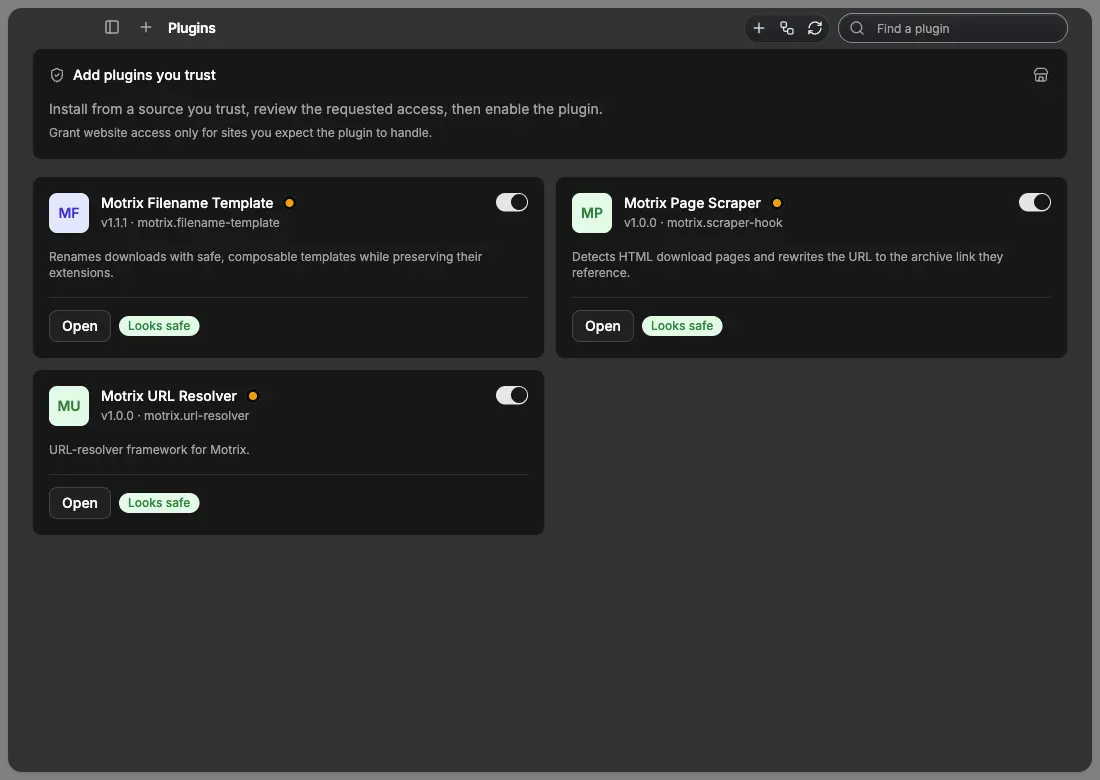Click the MU plugin avatar
This screenshot has height=780, width=1100.
[69, 406]
